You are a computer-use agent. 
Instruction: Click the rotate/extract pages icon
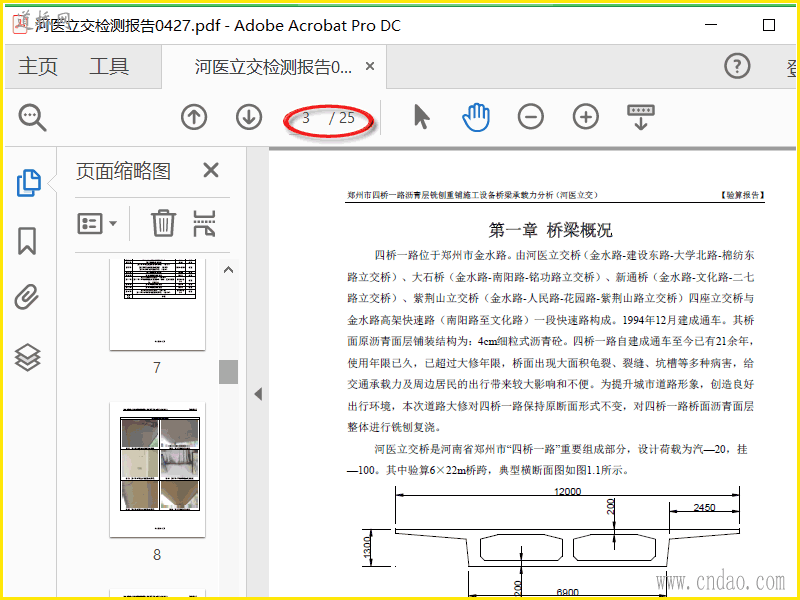pos(204,223)
